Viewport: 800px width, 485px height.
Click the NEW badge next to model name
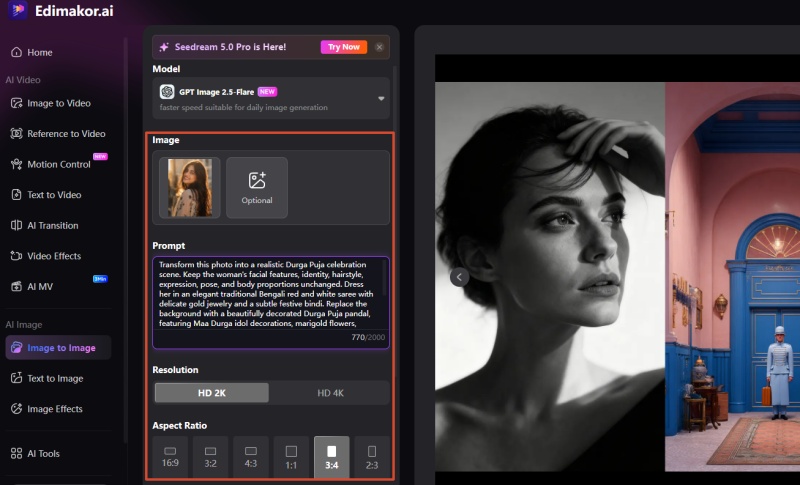(267, 92)
